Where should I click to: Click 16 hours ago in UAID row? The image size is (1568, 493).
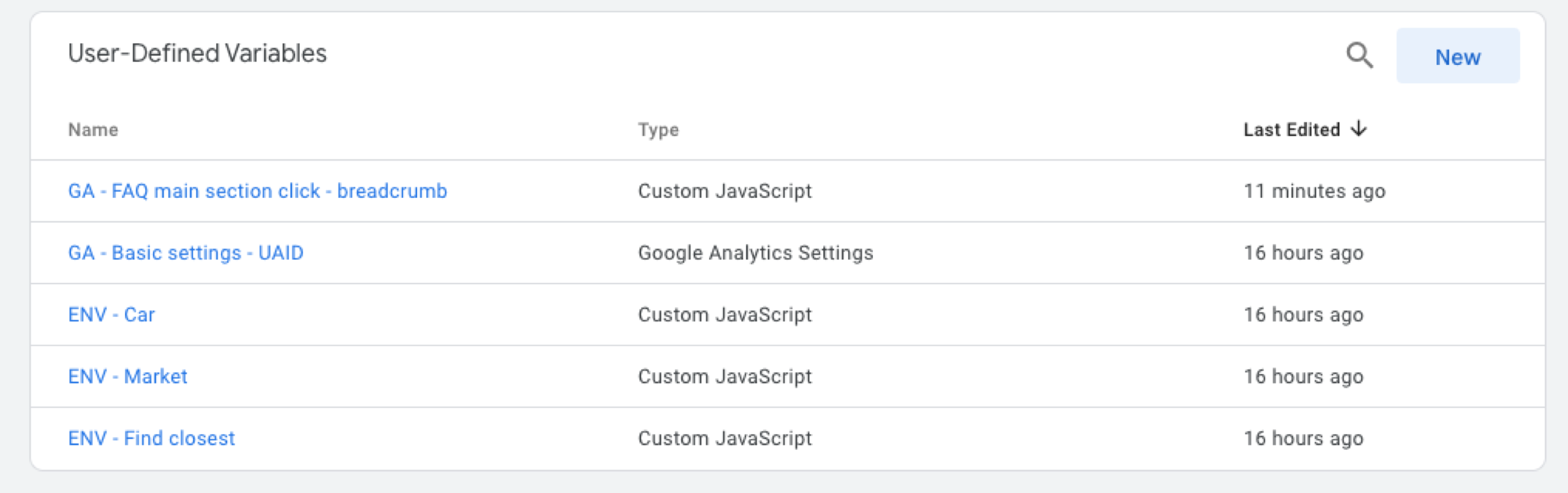tap(1303, 253)
